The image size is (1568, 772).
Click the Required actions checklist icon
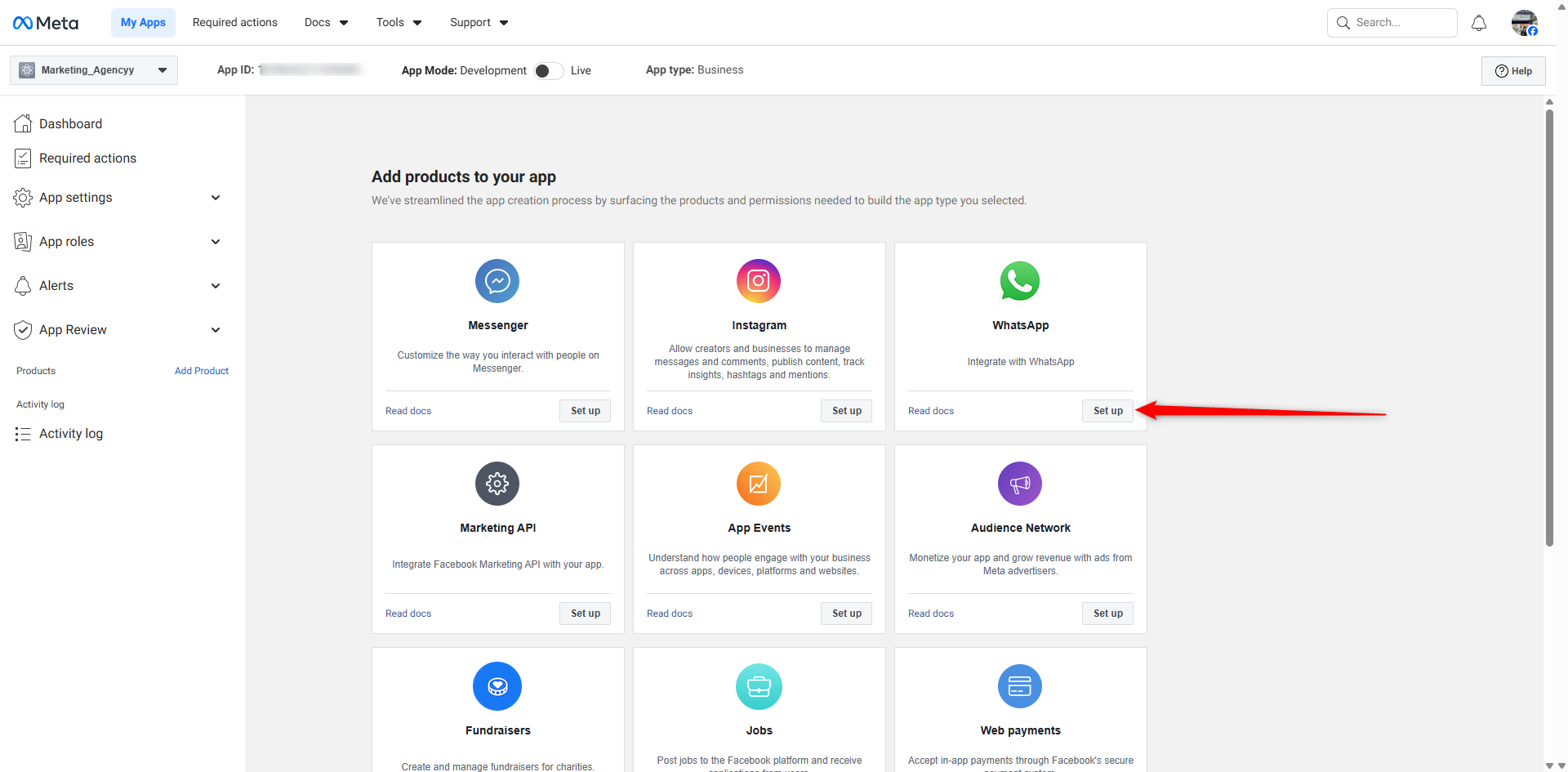pos(23,158)
